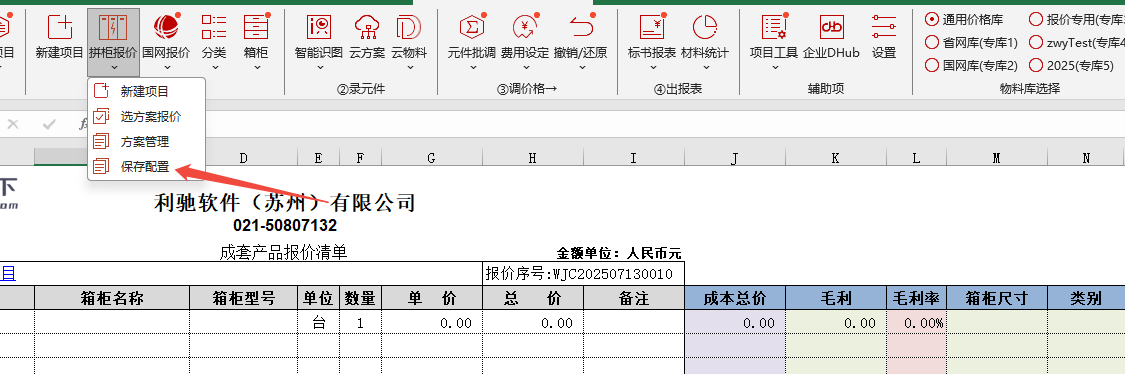
Task: Open the 设置 sliders icon
Action: tap(884, 27)
